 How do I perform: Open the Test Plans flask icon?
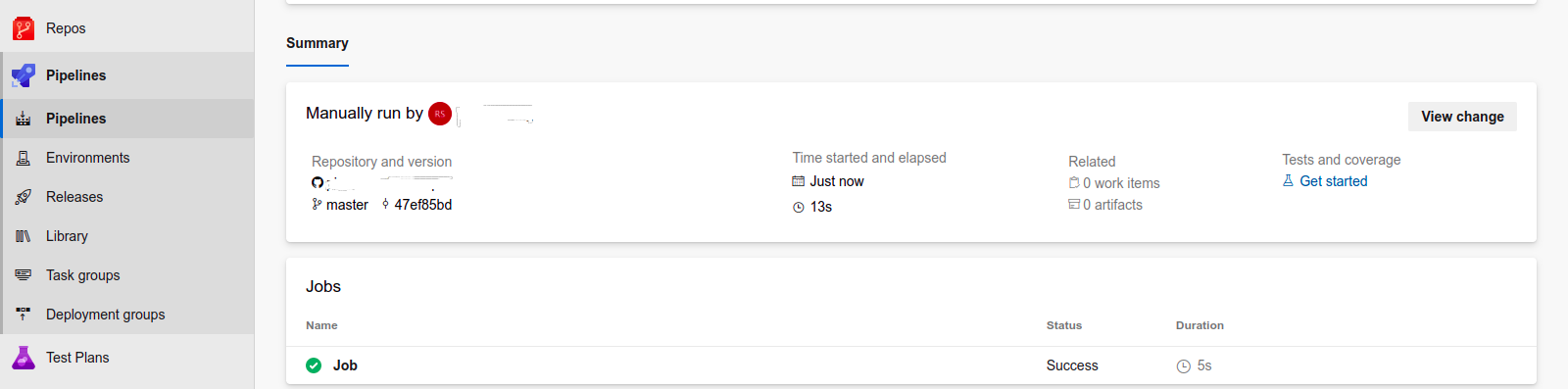click(x=24, y=358)
